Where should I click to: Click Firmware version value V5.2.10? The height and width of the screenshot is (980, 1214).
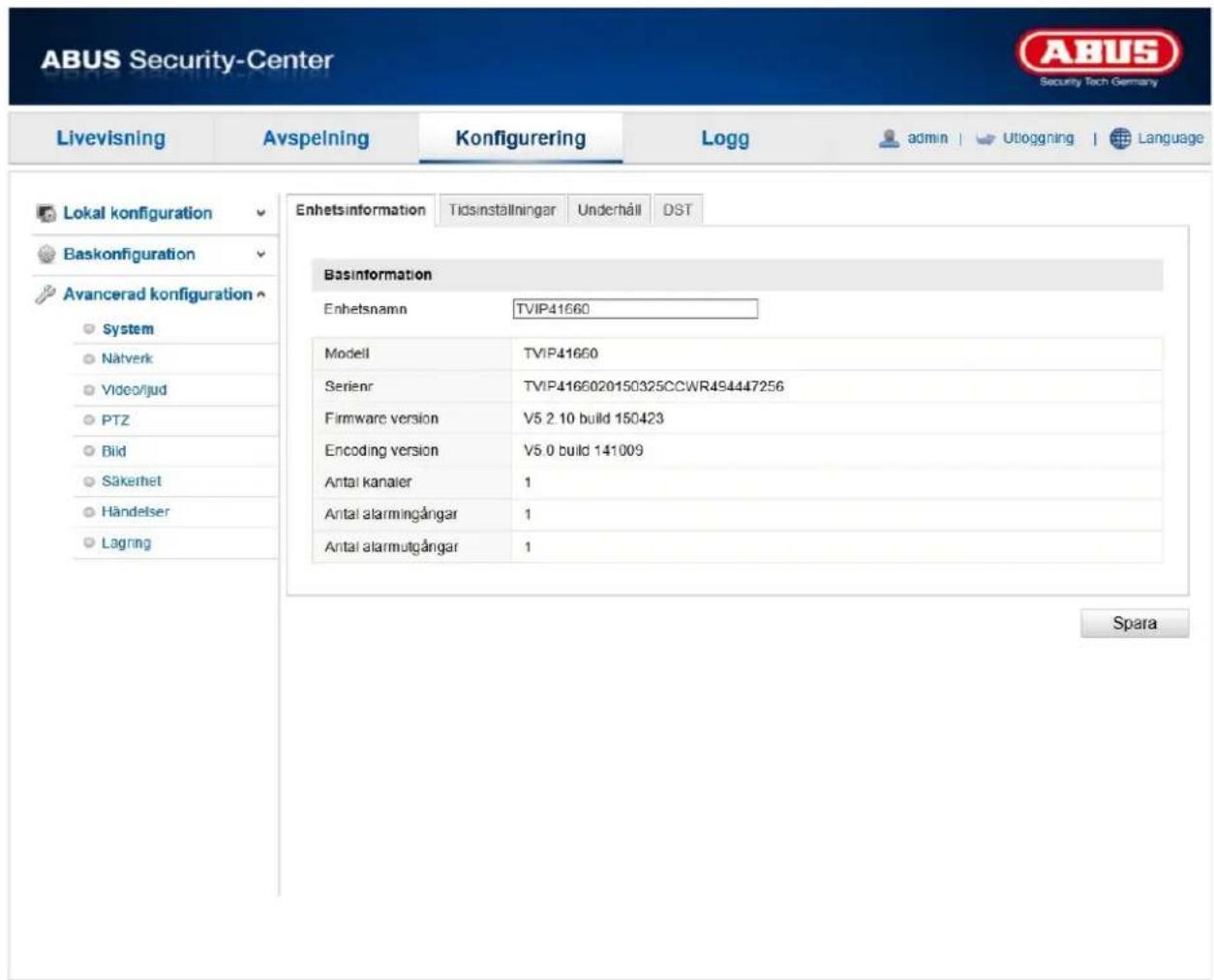pyautogui.click(x=593, y=418)
